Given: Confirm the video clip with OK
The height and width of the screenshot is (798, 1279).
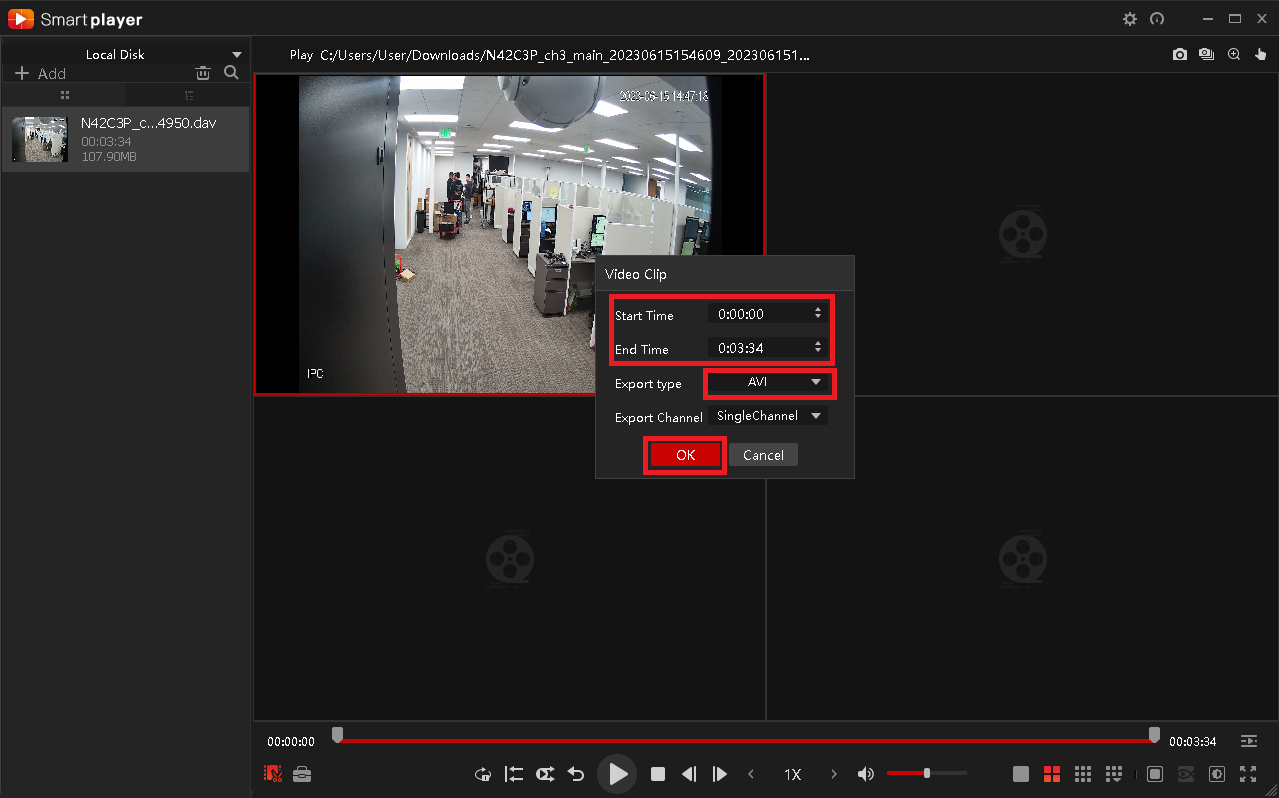Looking at the screenshot, I should coord(685,455).
